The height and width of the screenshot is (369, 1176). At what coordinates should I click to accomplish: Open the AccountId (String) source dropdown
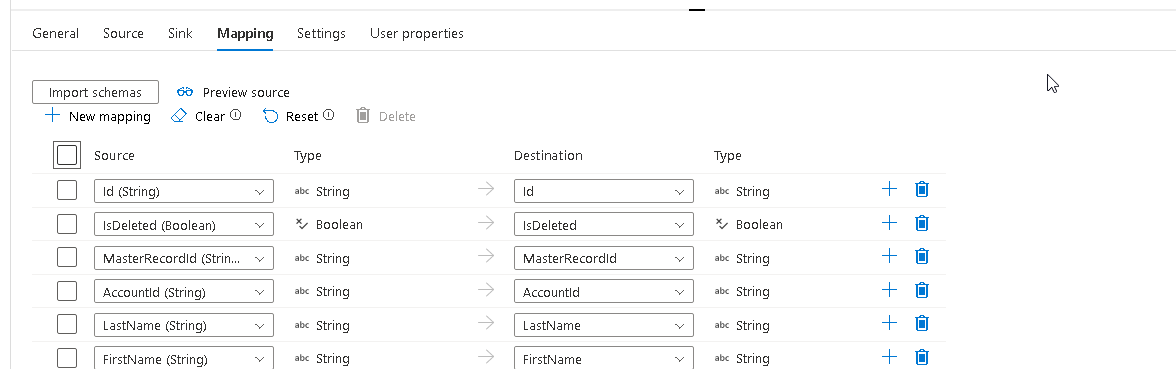tap(184, 292)
